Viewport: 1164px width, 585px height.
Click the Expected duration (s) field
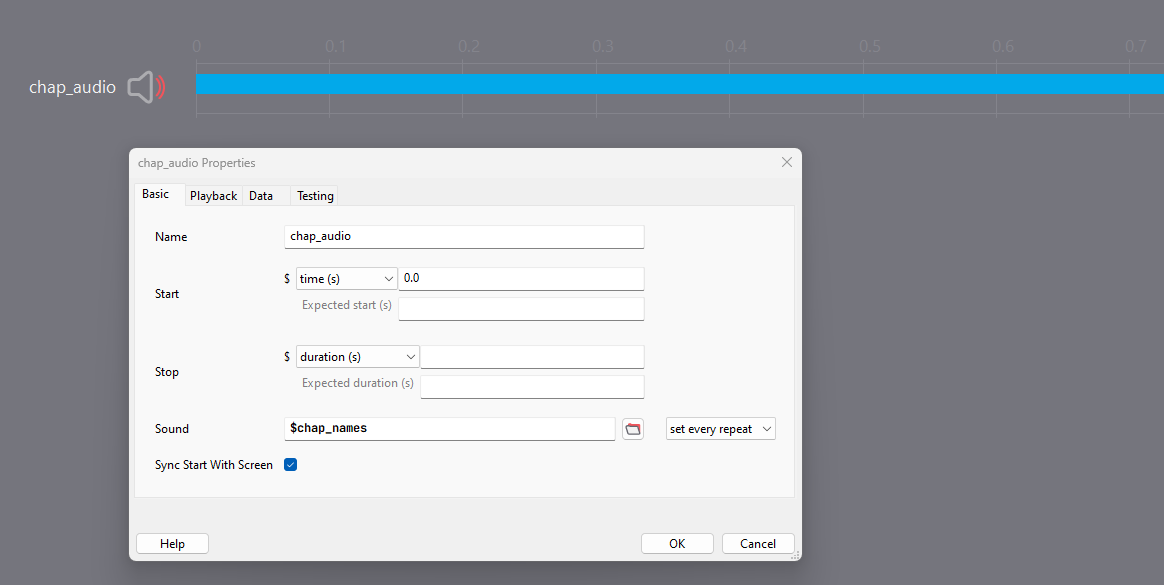pyautogui.click(x=532, y=387)
